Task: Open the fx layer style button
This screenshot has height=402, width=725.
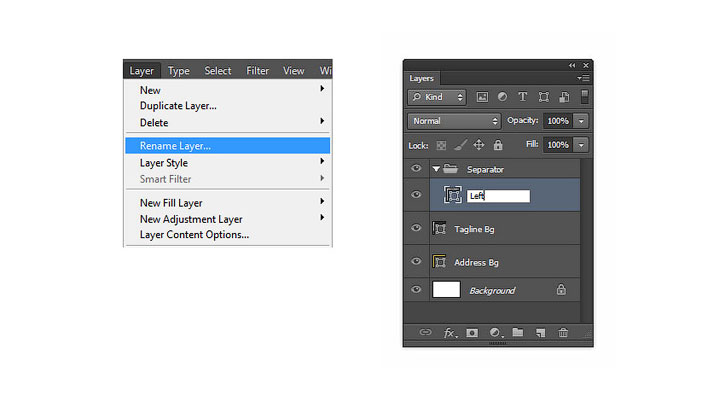Action: [x=450, y=333]
